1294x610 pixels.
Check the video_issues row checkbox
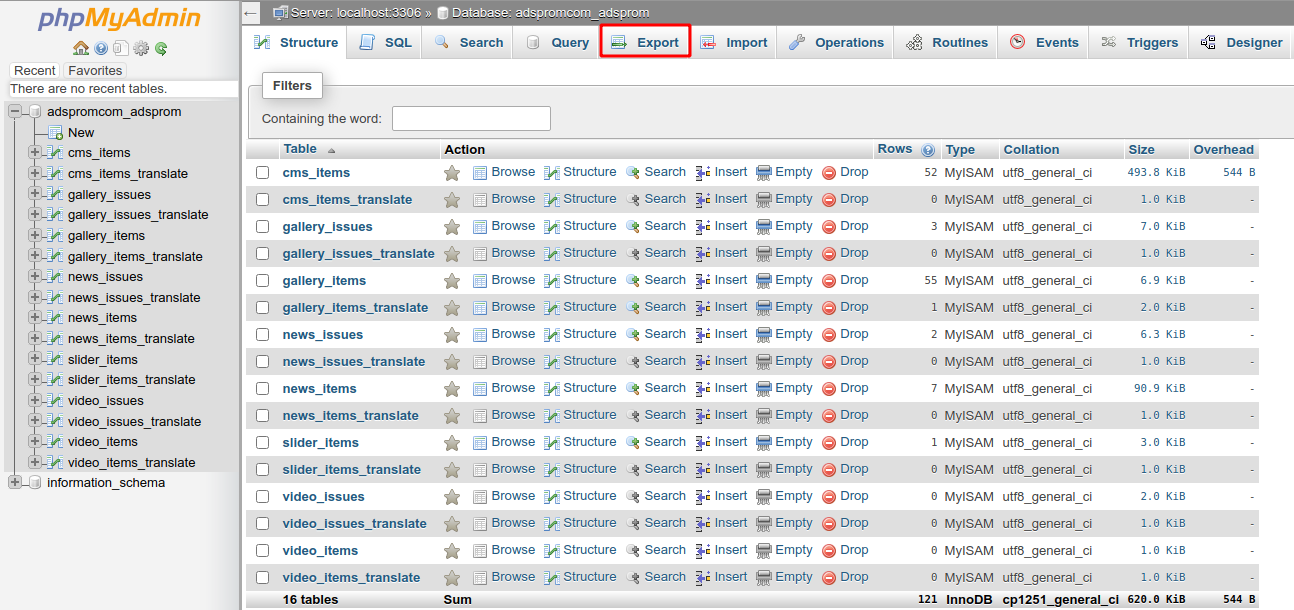pyautogui.click(x=262, y=497)
